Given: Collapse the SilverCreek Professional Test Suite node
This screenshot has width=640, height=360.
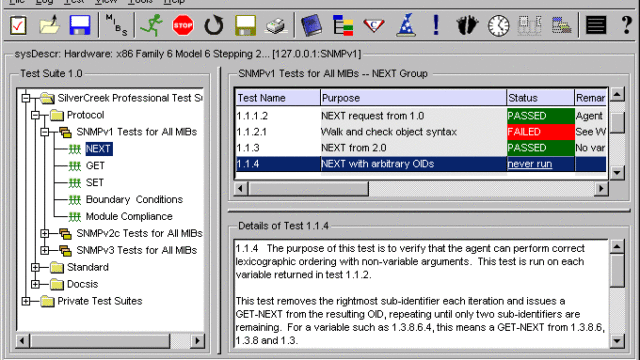Looking at the screenshot, I should pos(26,98).
